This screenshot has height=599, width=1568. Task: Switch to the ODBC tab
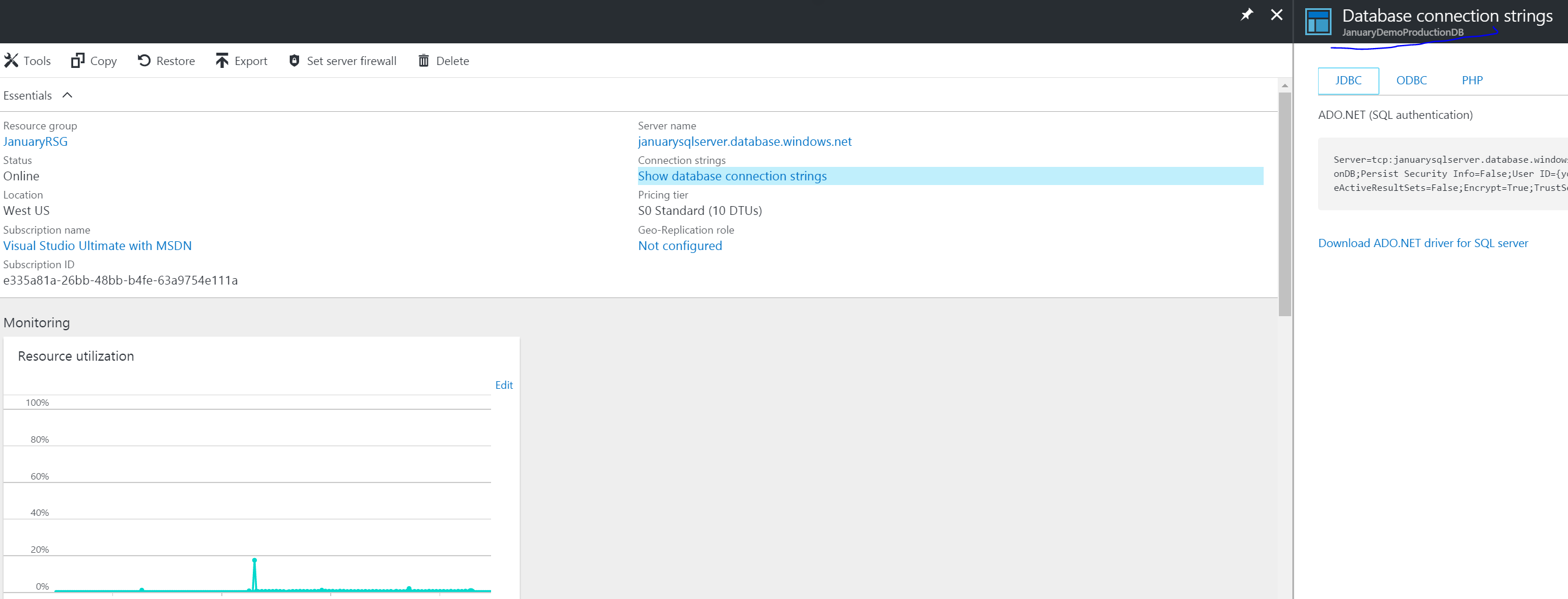(1411, 80)
